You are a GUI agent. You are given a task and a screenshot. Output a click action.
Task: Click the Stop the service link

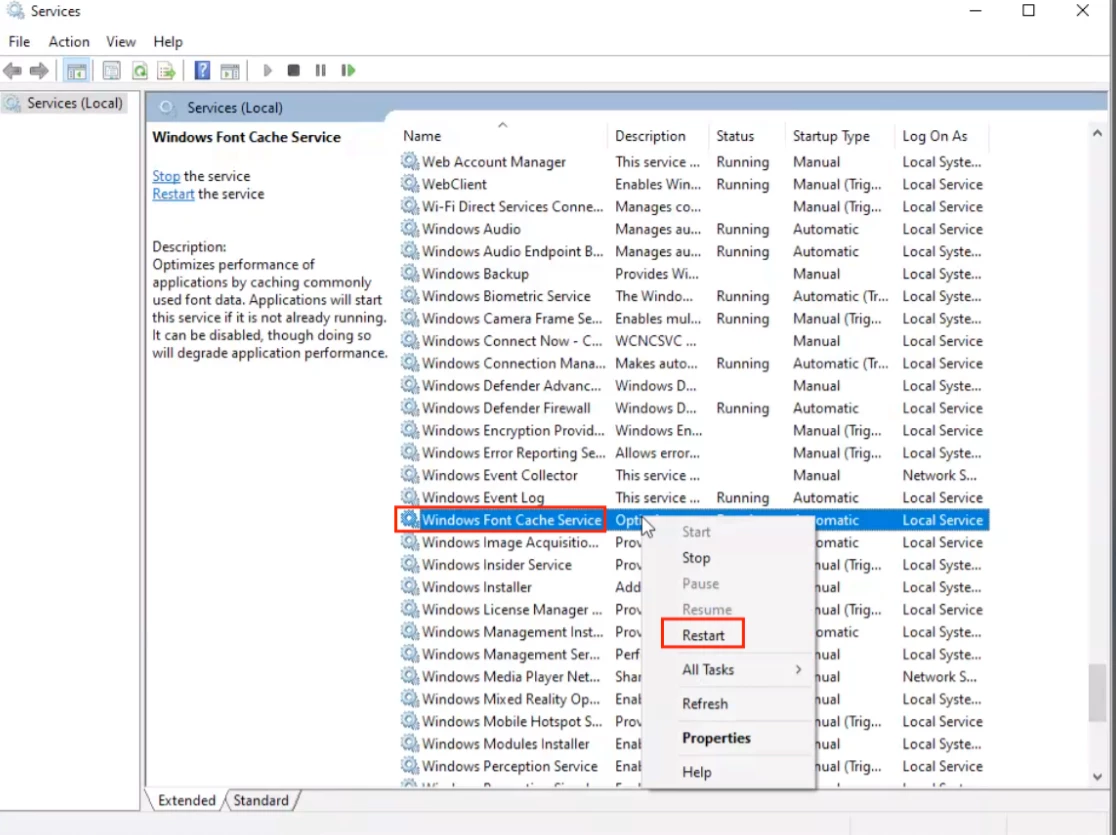coord(166,176)
